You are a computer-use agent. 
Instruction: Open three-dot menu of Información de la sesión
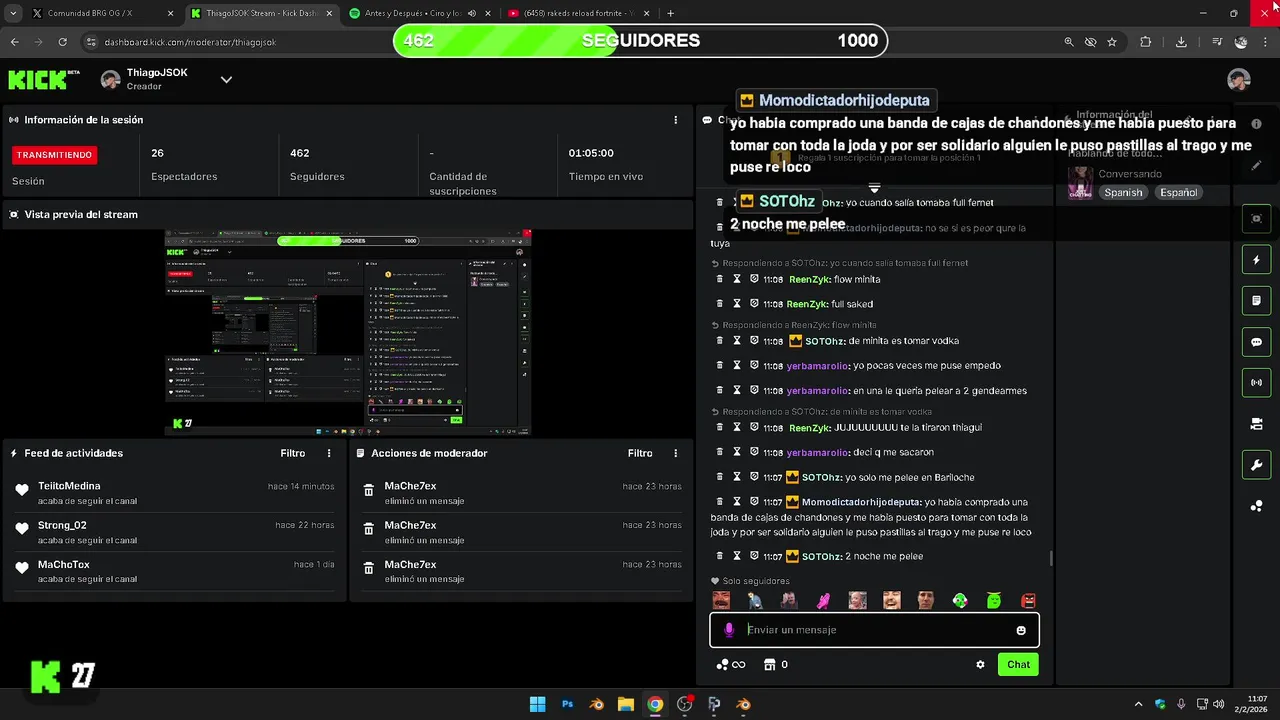tap(676, 120)
